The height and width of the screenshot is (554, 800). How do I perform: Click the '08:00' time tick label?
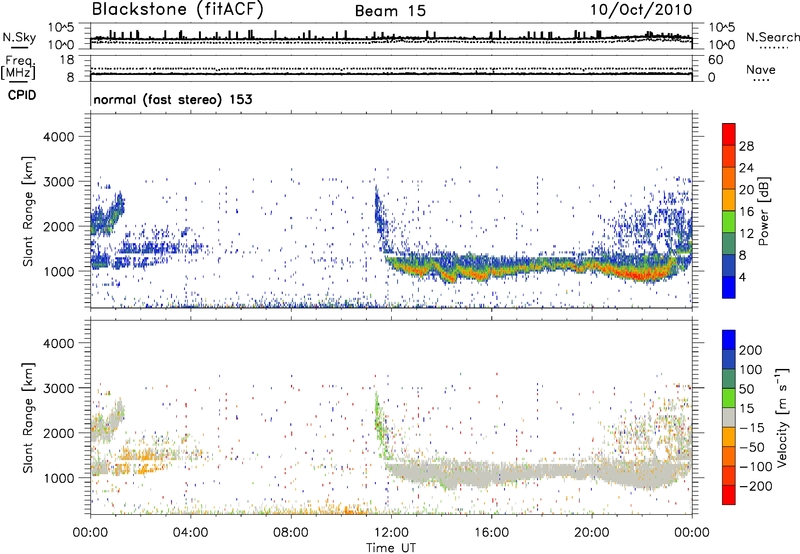coord(291,533)
